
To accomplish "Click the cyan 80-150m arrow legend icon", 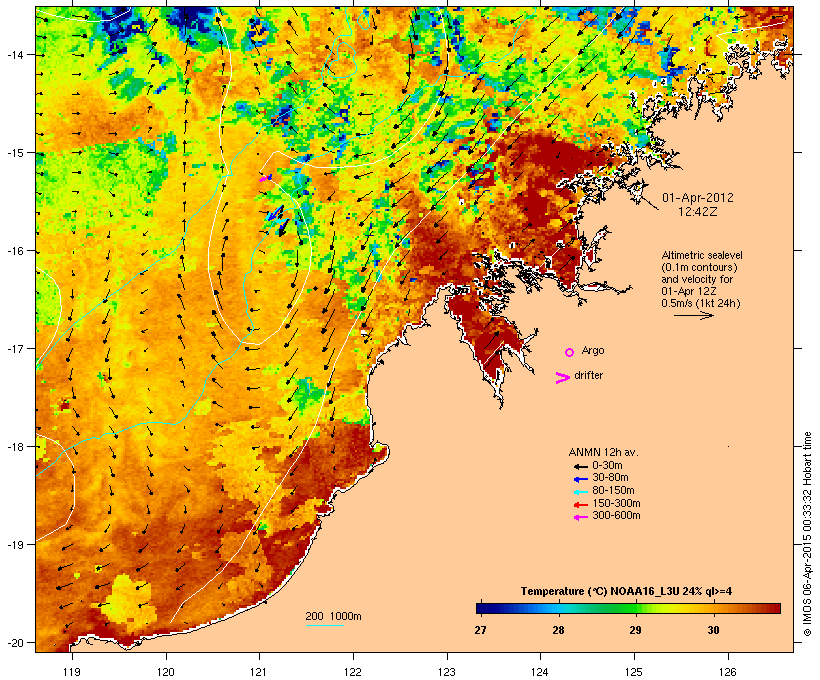I will 580,492.
